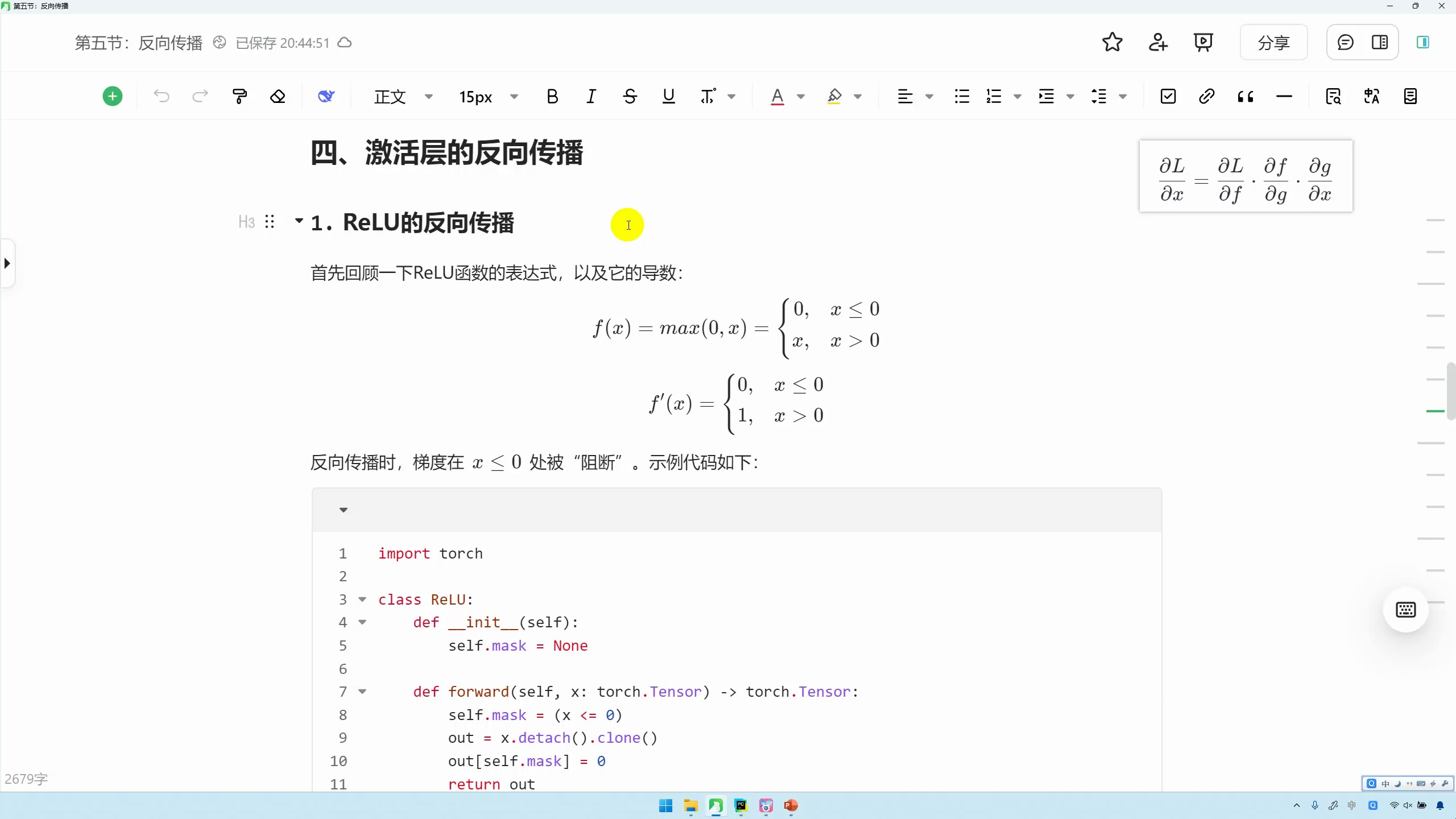Open the comments panel
1456x819 pixels.
tap(1345, 42)
